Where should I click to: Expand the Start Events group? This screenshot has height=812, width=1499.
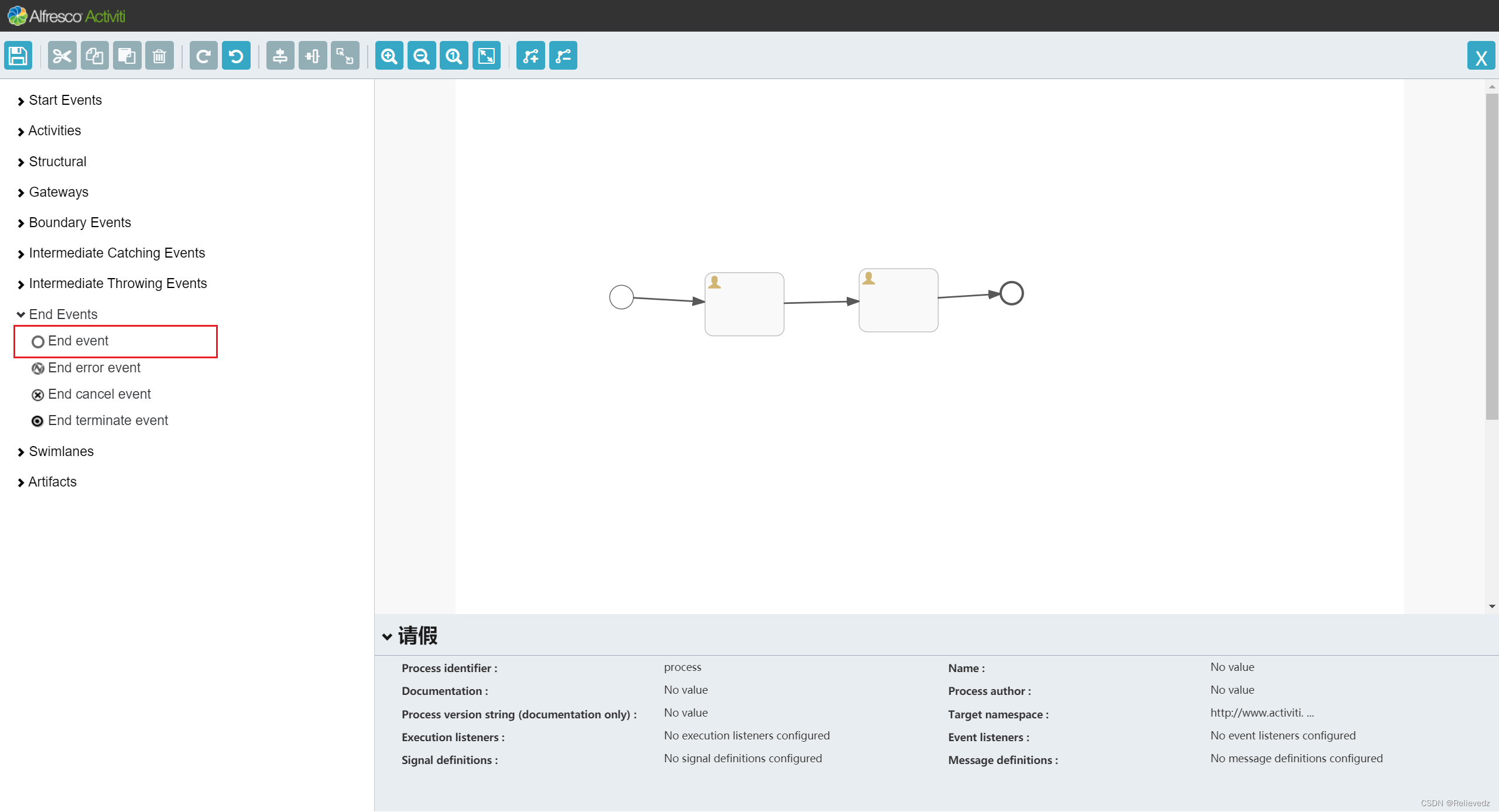tap(65, 100)
